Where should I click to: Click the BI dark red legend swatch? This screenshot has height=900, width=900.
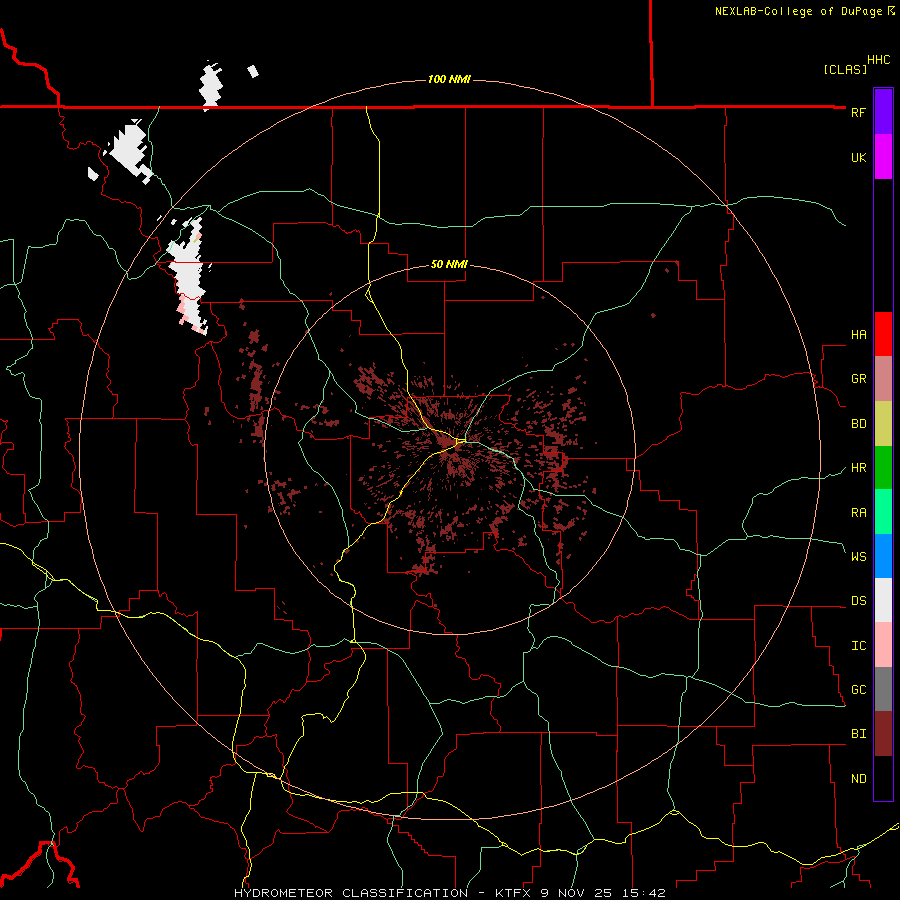883,734
